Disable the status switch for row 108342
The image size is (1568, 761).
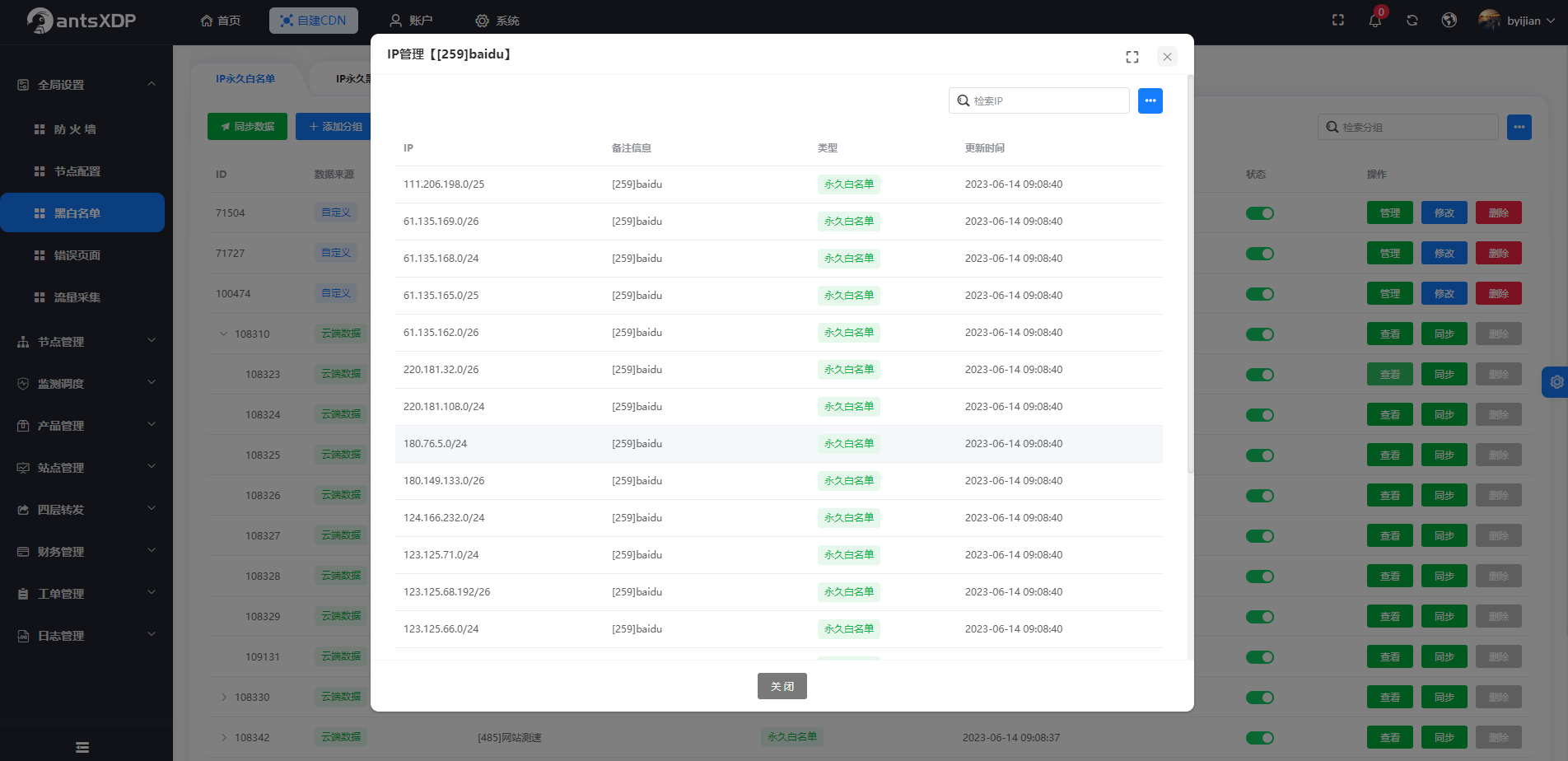click(x=1259, y=738)
